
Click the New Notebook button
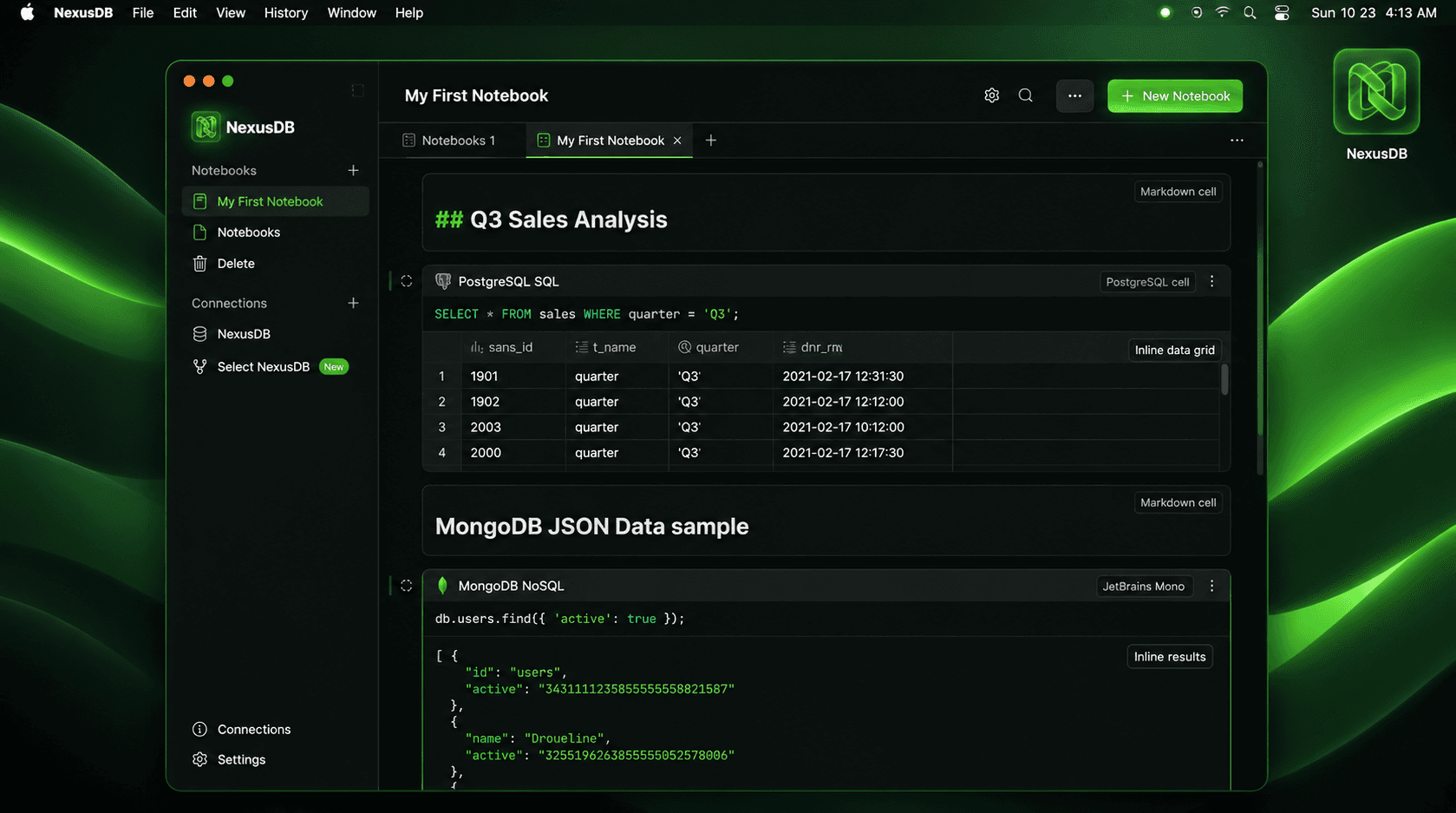click(1174, 95)
